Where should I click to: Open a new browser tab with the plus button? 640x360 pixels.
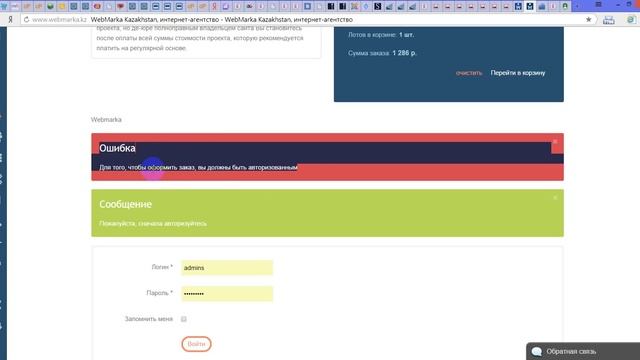click(x=577, y=6)
